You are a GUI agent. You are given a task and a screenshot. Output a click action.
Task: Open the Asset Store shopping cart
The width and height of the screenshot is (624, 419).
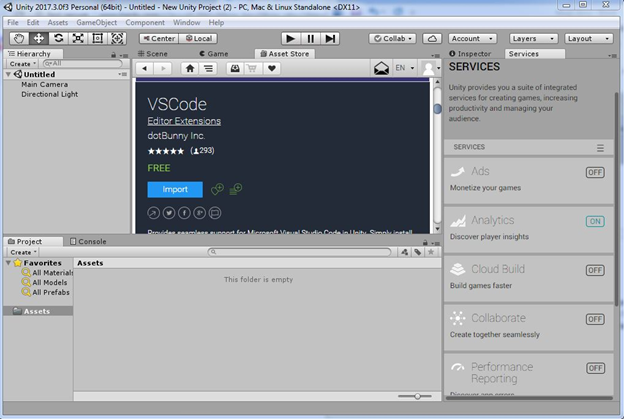click(x=252, y=68)
